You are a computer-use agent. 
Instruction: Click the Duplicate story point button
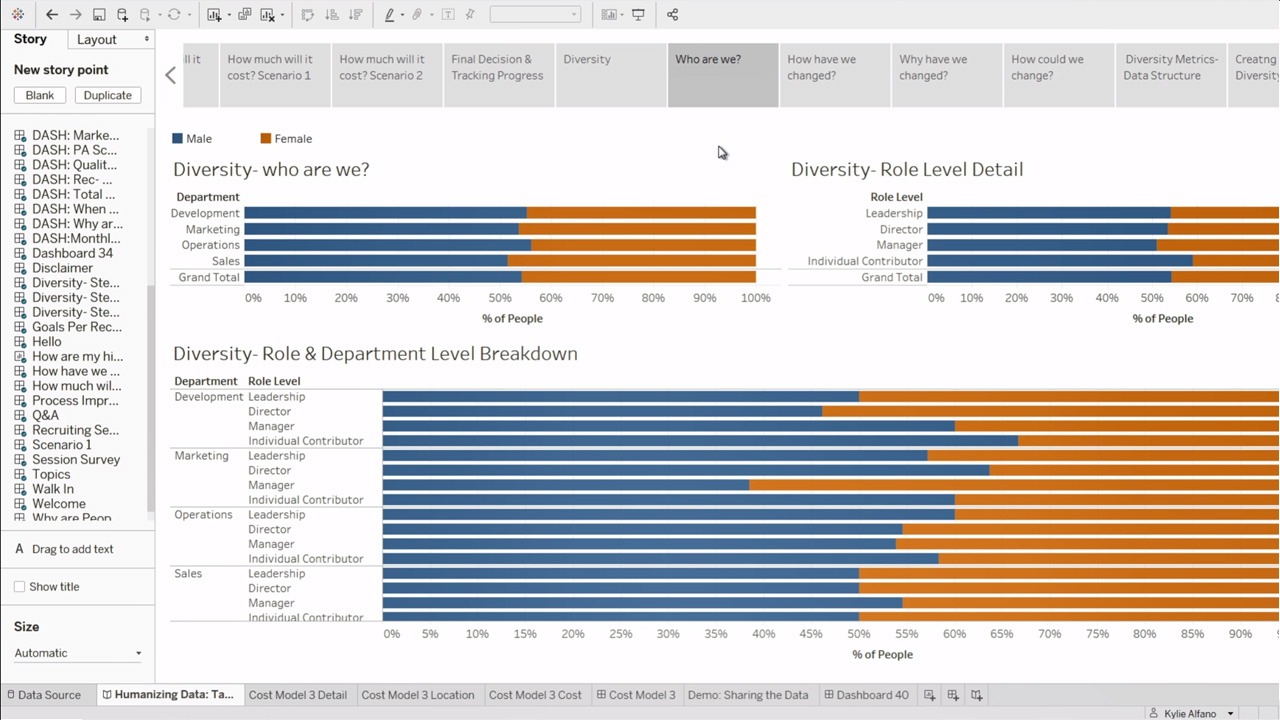[x=108, y=95]
